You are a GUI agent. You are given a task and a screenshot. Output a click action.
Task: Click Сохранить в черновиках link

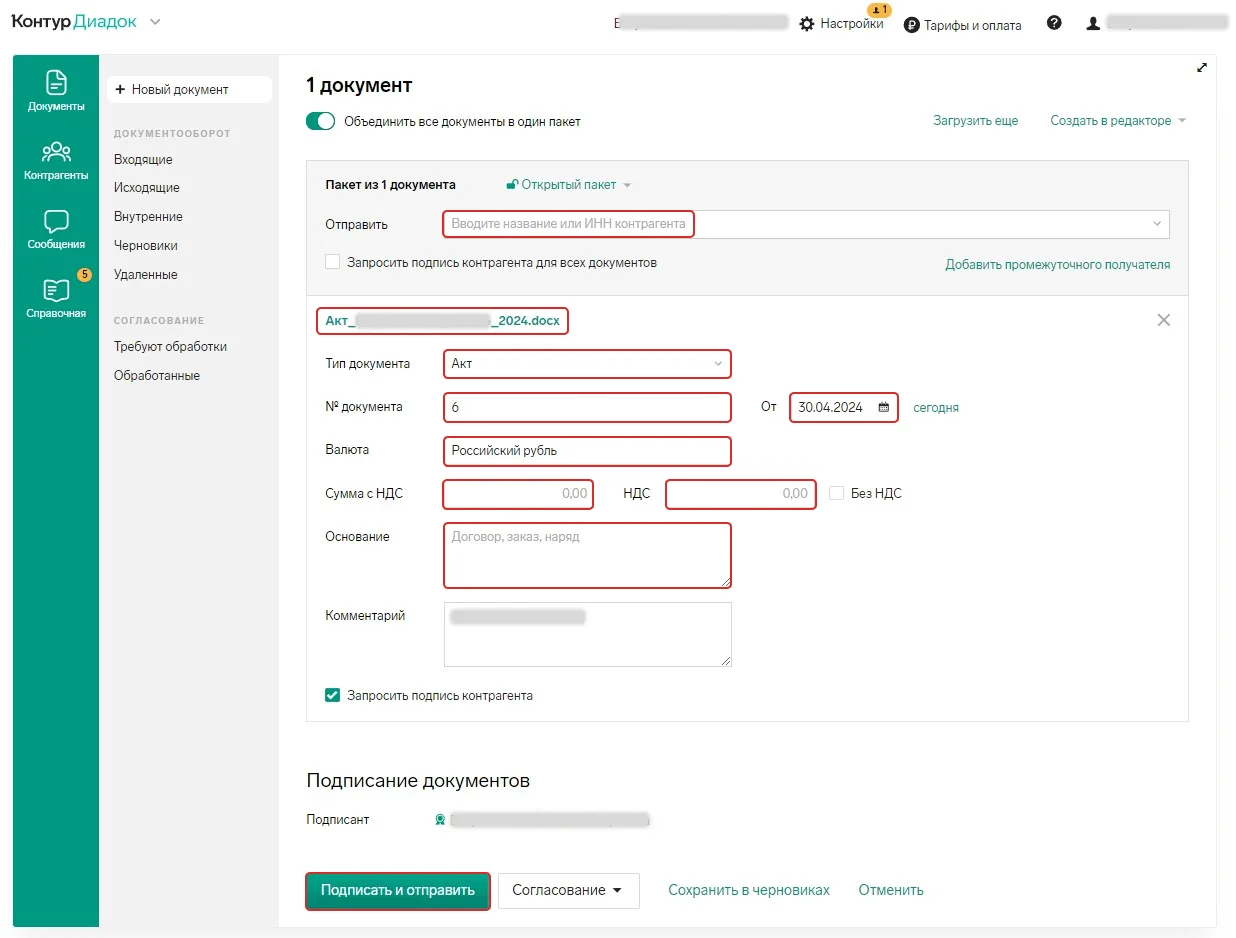748,890
